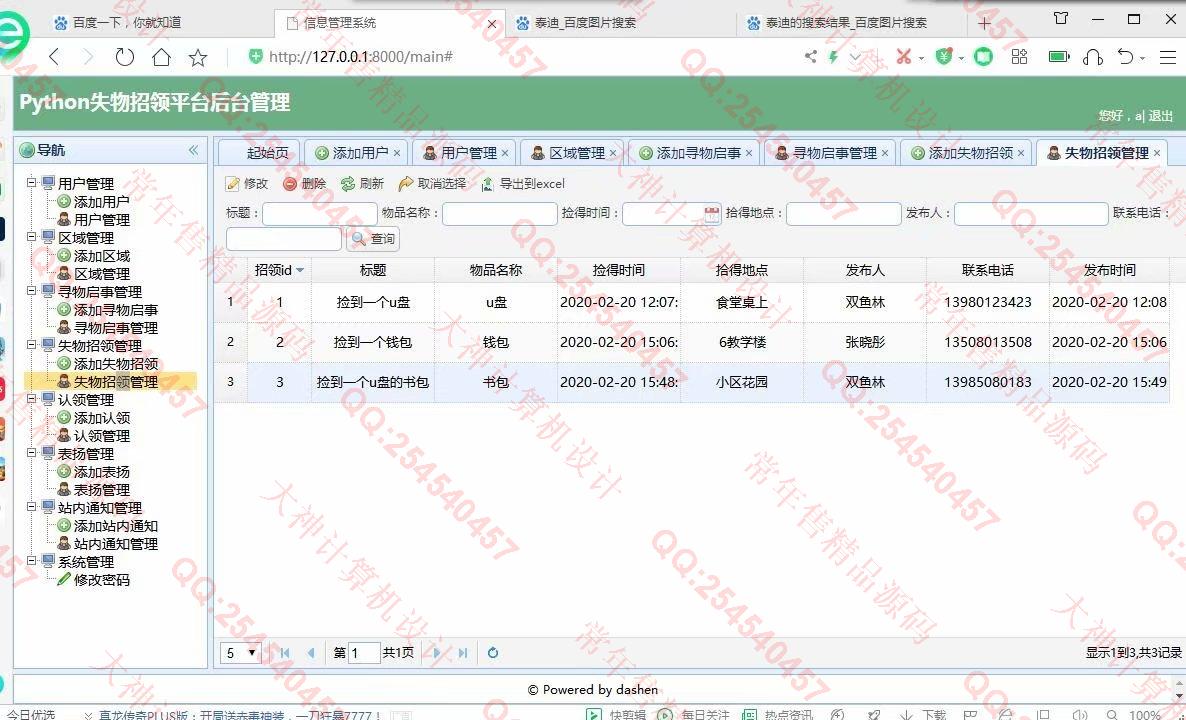Collapse the 用户管理 tree node

pos(32,183)
